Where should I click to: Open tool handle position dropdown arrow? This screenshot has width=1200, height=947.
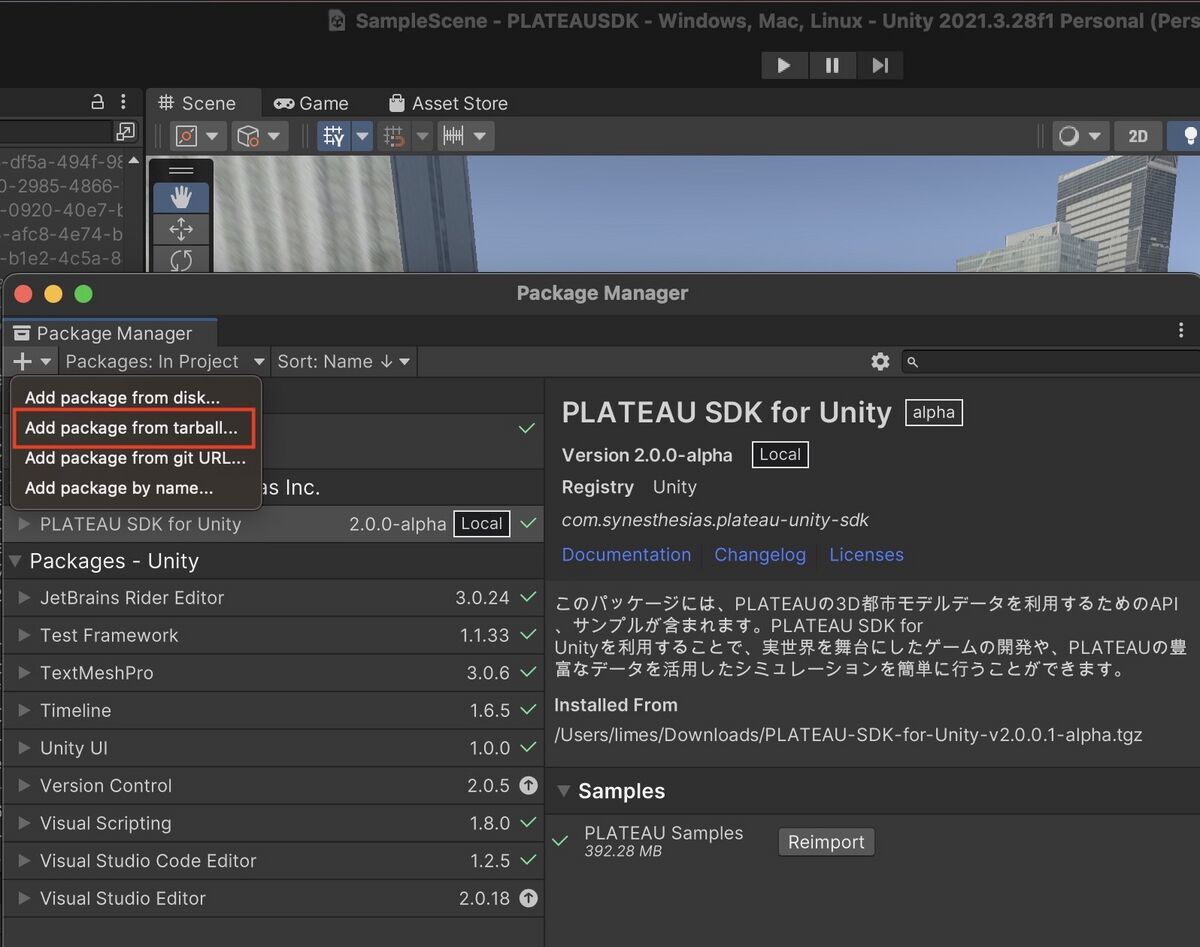tap(213, 136)
